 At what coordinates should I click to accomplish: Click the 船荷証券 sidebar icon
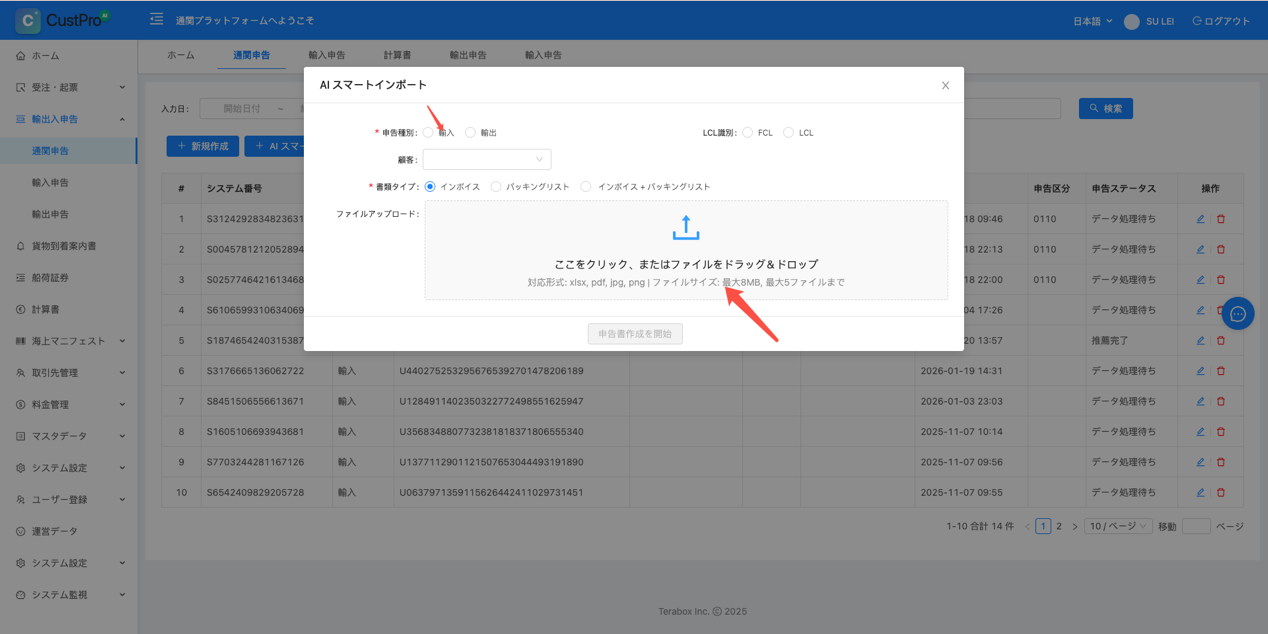(x=21, y=278)
